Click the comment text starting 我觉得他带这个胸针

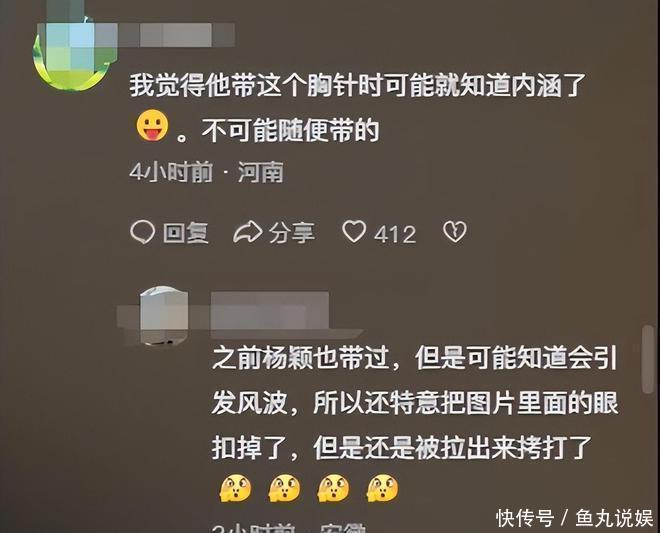[x=358, y=108]
